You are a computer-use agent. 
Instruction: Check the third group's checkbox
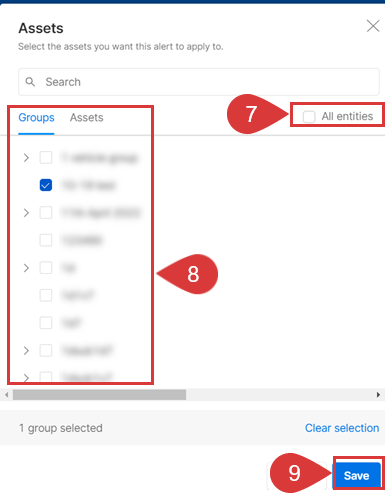[46, 212]
